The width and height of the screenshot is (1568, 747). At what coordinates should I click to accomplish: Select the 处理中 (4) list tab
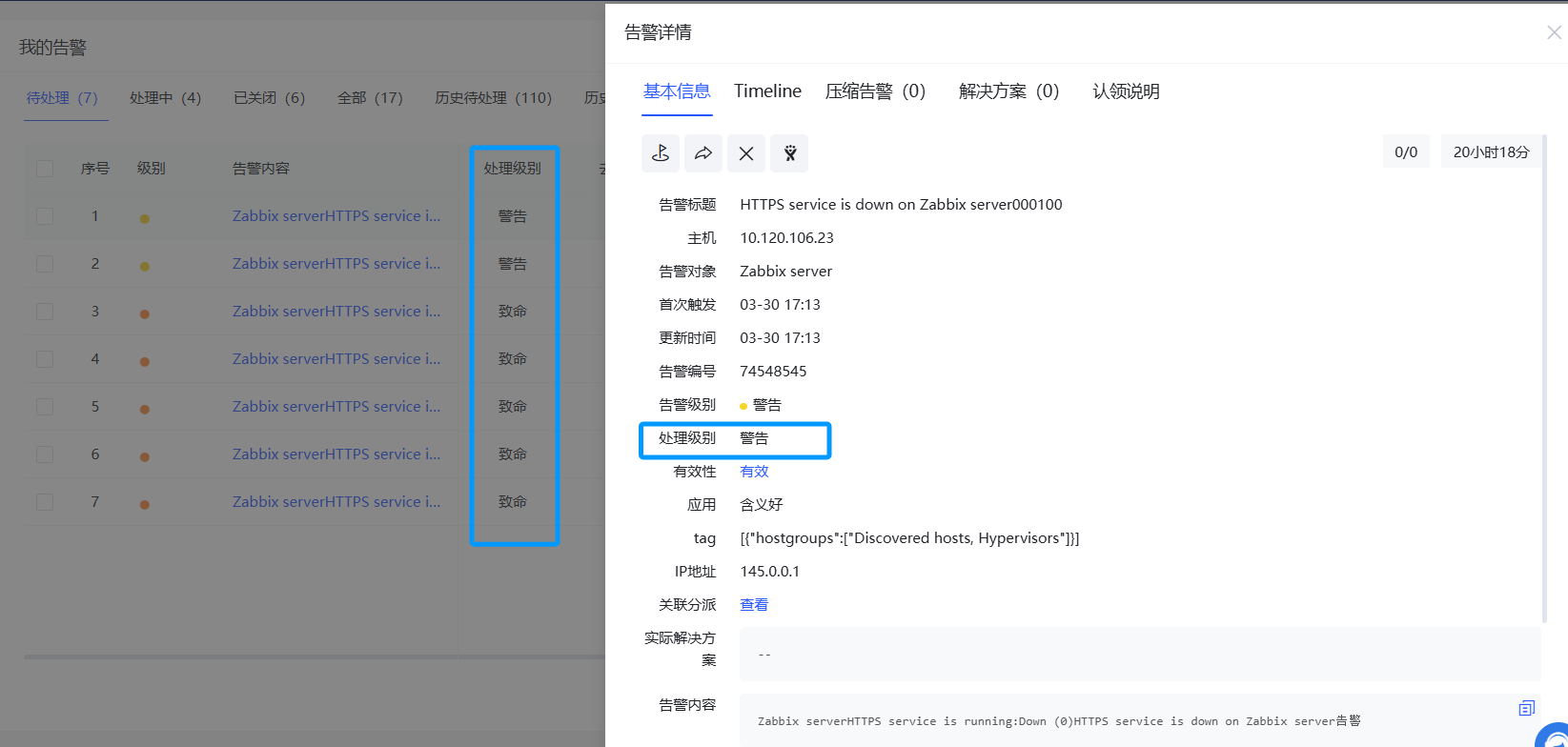[165, 98]
